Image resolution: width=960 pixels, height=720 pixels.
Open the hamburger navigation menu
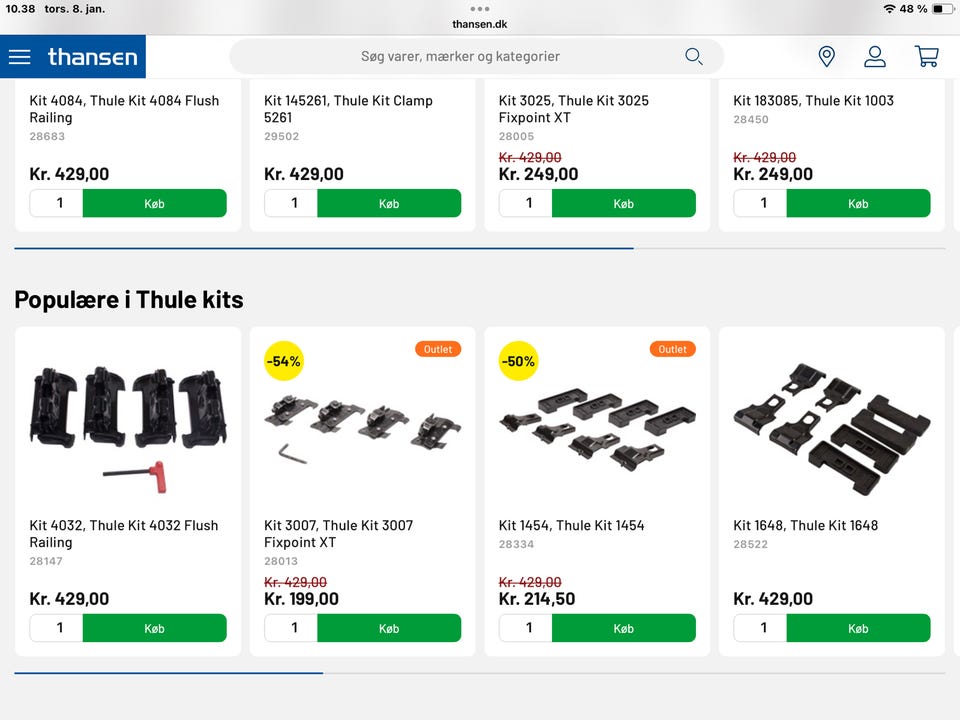[20, 57]
